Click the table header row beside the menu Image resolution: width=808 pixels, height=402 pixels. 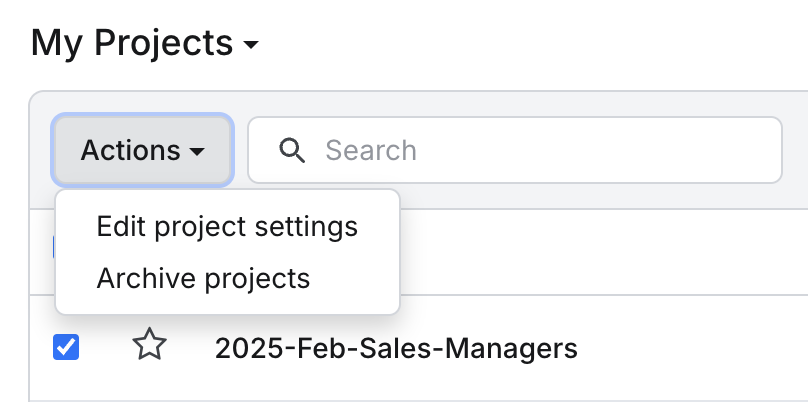[603, 252]
